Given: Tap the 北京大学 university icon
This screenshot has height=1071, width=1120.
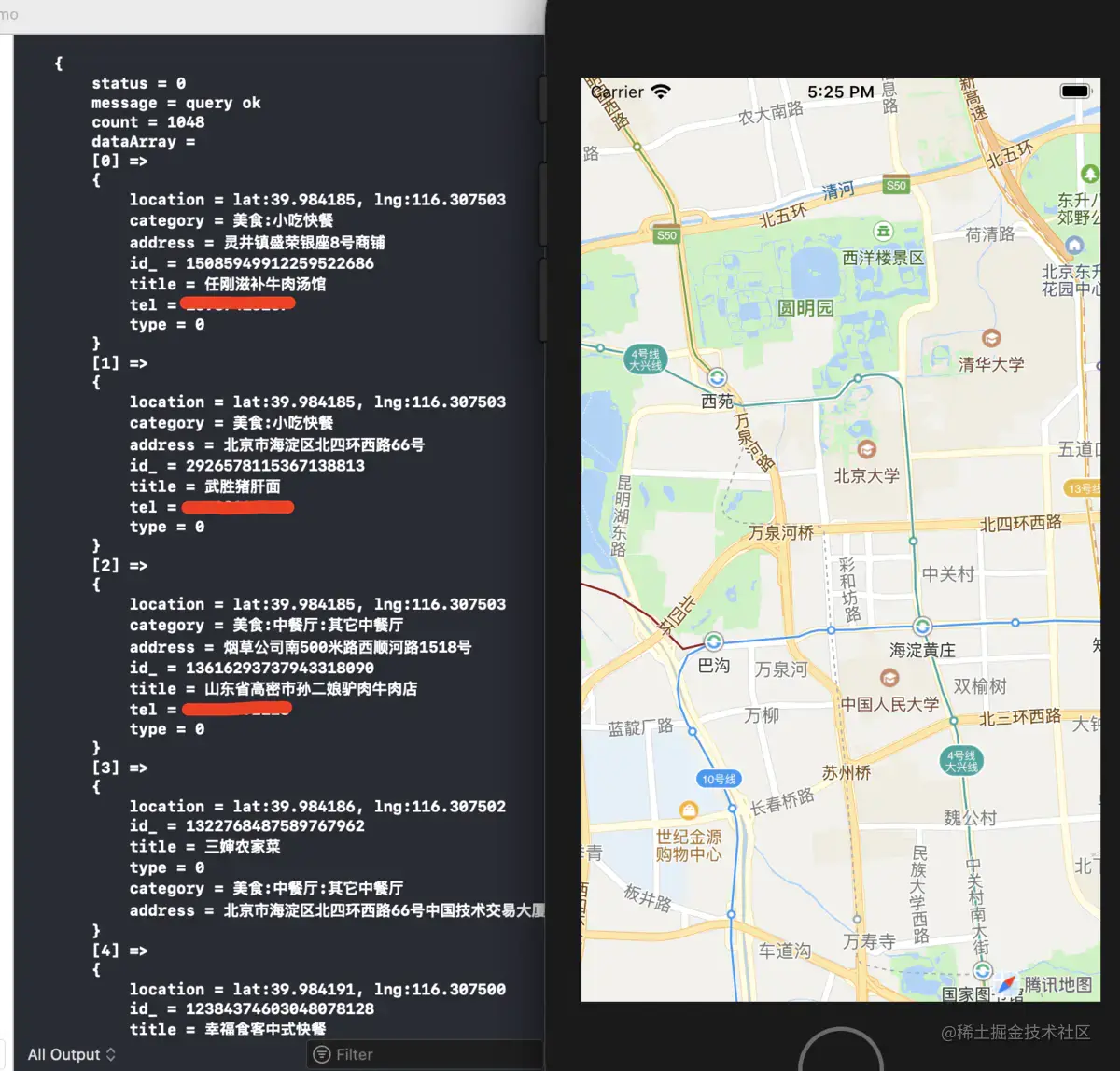Looking at the screenshot, I should (x=866, y=449).
